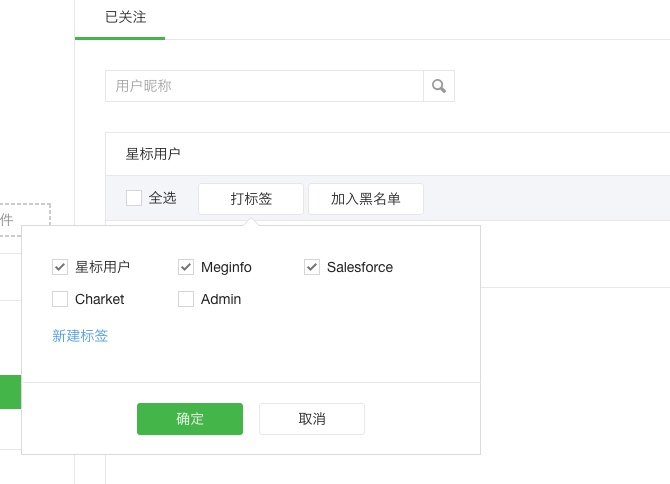Uncheck the 星标用户 tag checkbox in popup
The width and height of the screenshot is (670, 484).
(x=60, y=267)
